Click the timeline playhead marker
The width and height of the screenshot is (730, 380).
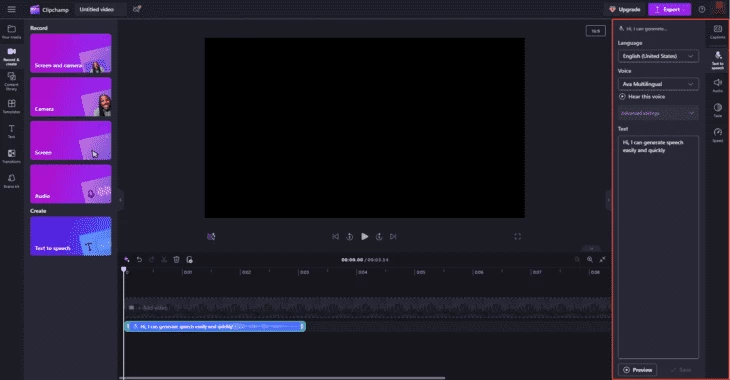click(123, 269)
